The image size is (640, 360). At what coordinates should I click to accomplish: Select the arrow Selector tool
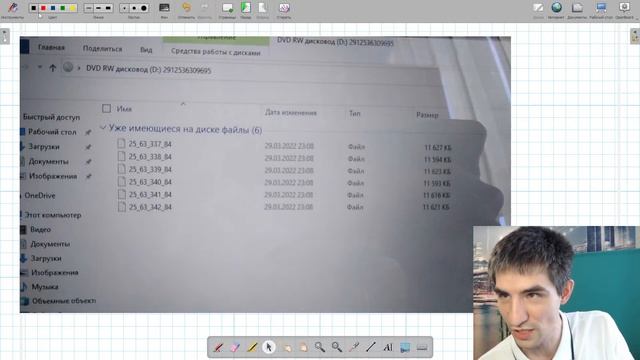[269, 347]
